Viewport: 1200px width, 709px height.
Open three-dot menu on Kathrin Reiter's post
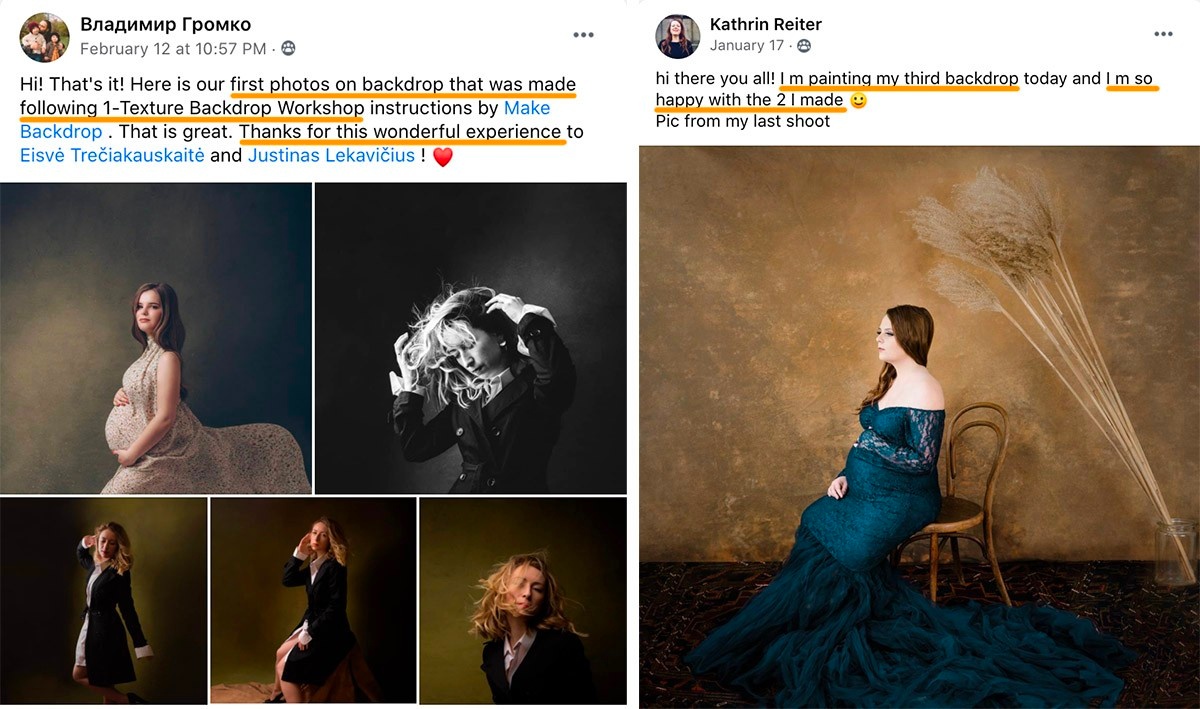1163,34
